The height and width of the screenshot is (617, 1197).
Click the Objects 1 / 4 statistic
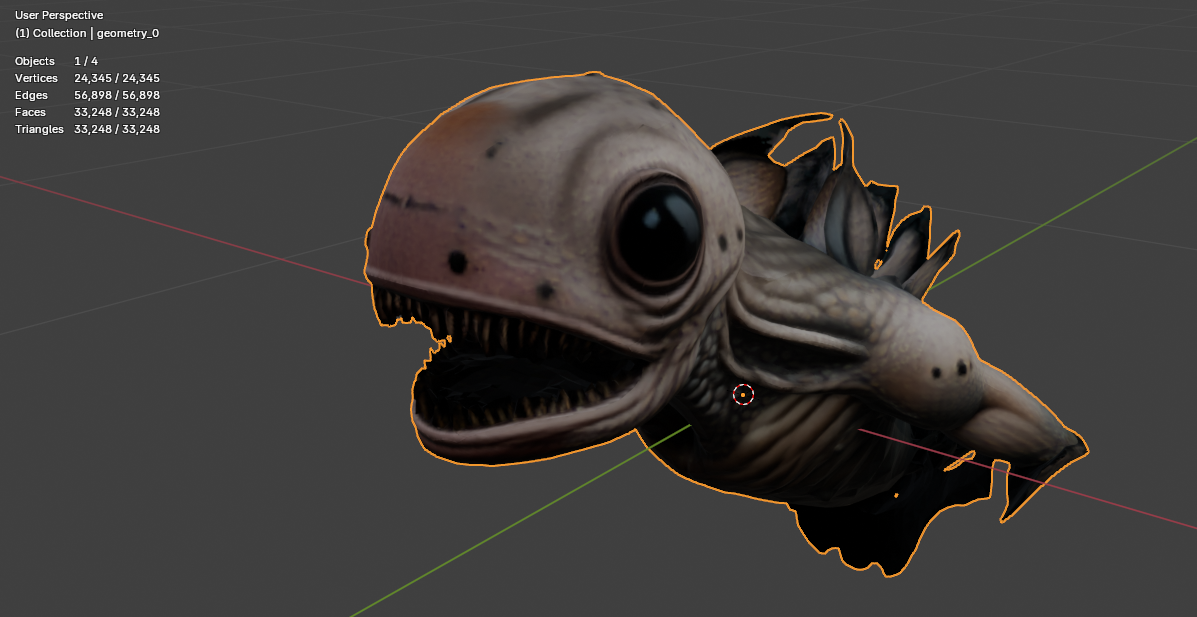(56, 61)
